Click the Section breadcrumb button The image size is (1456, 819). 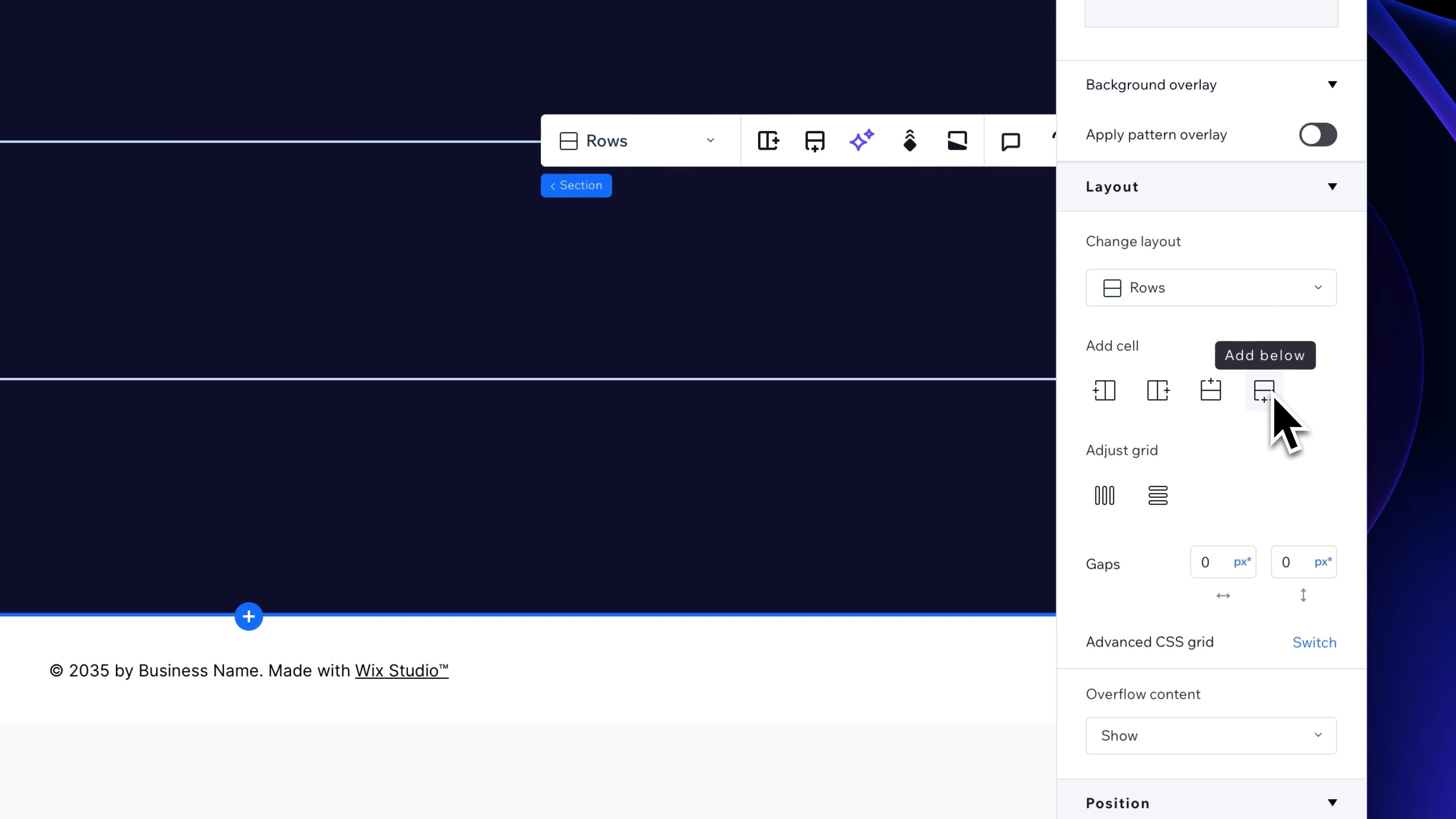coord(576,185)
